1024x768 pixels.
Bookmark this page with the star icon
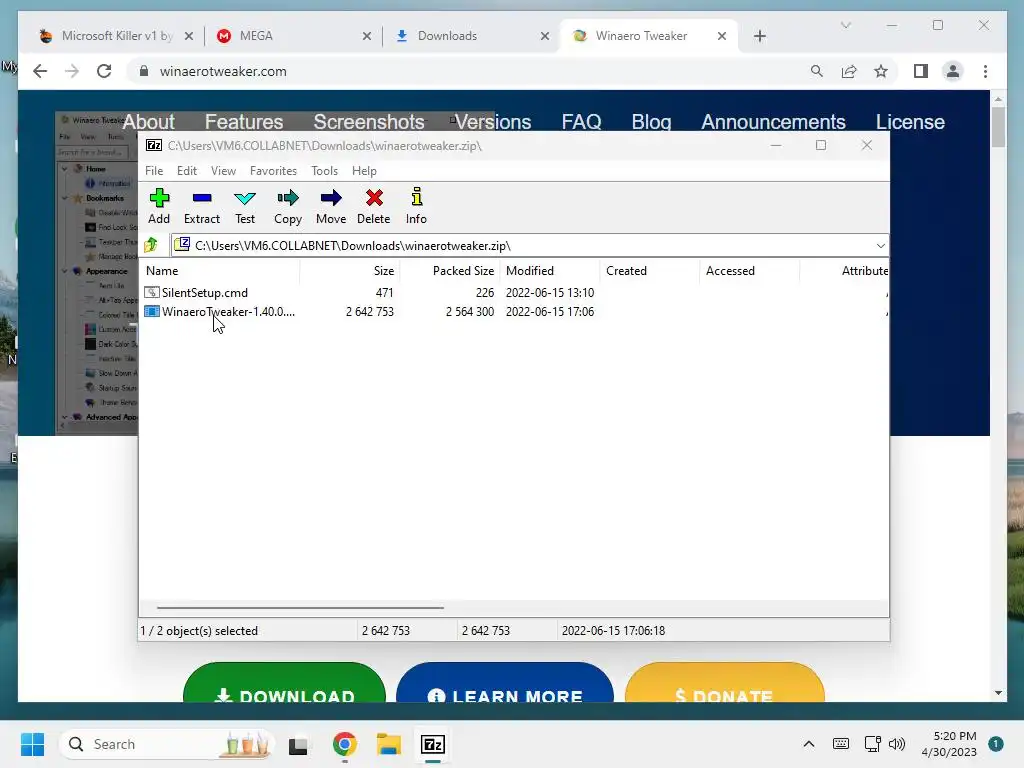click(x=881, y=71)
